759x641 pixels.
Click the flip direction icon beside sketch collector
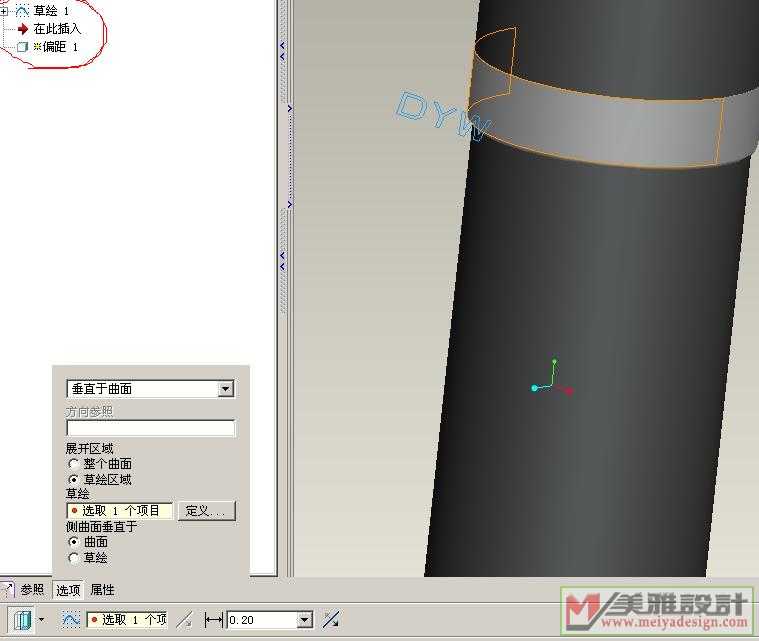(x=183, y=620)
